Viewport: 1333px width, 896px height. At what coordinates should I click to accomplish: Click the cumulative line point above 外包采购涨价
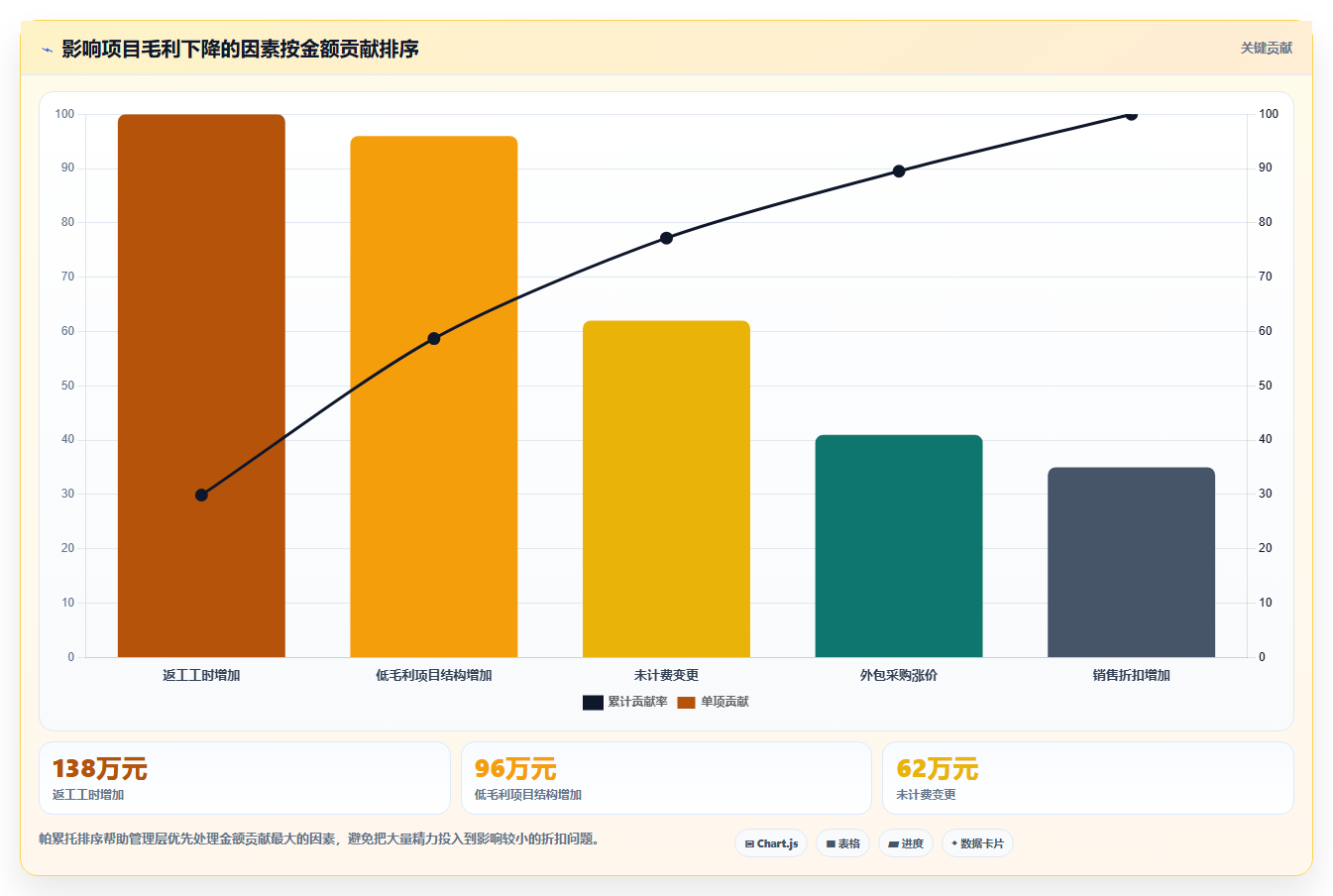[899, 171]
